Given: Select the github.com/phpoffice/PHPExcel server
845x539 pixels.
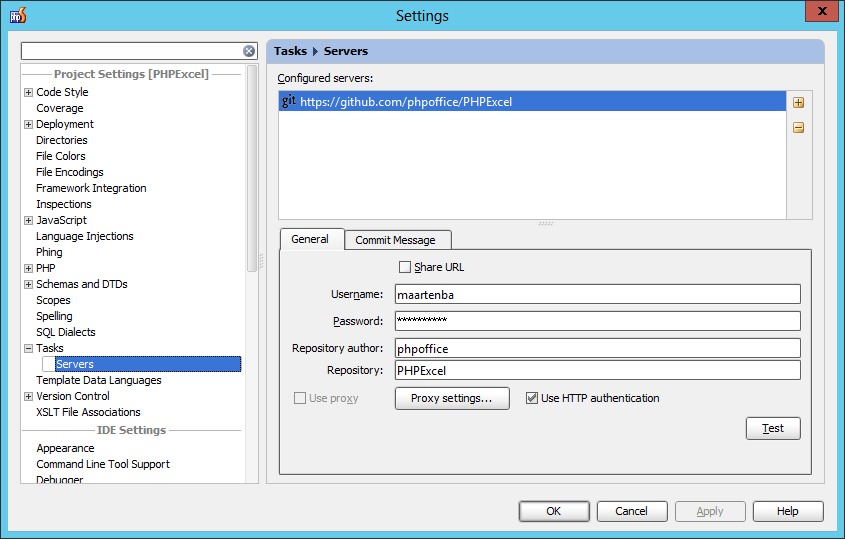Looking at the screenshot, I should [x=532, y=101].
